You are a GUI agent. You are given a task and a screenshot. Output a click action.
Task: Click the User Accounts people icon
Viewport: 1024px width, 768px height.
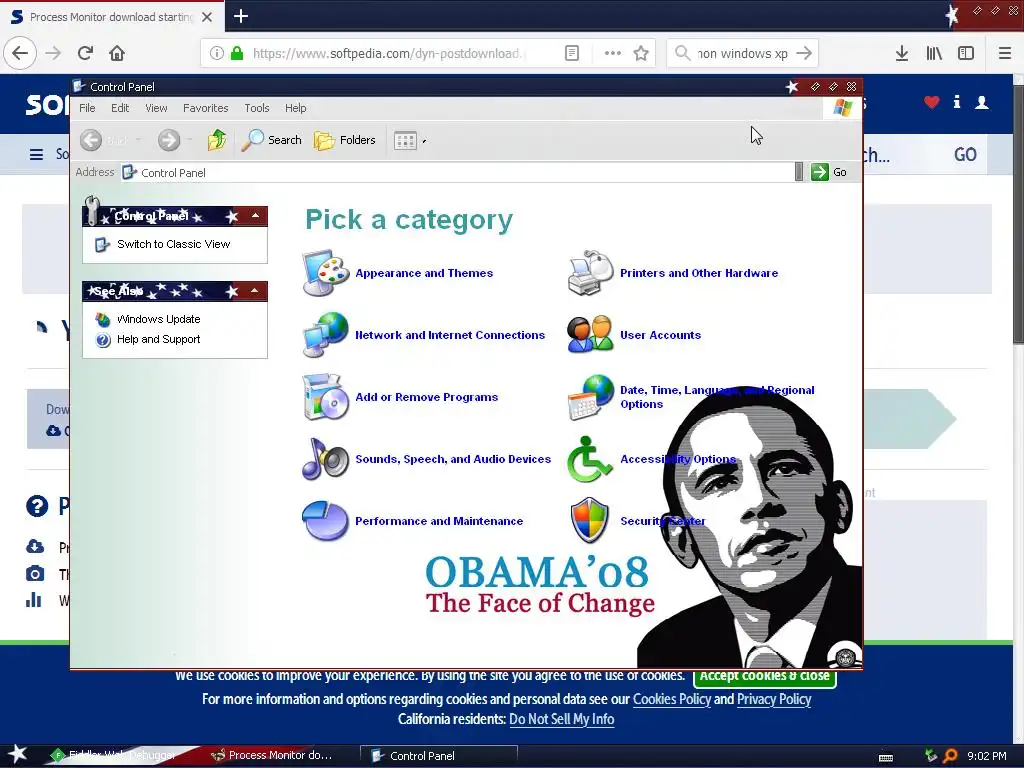tap(590, 334)
